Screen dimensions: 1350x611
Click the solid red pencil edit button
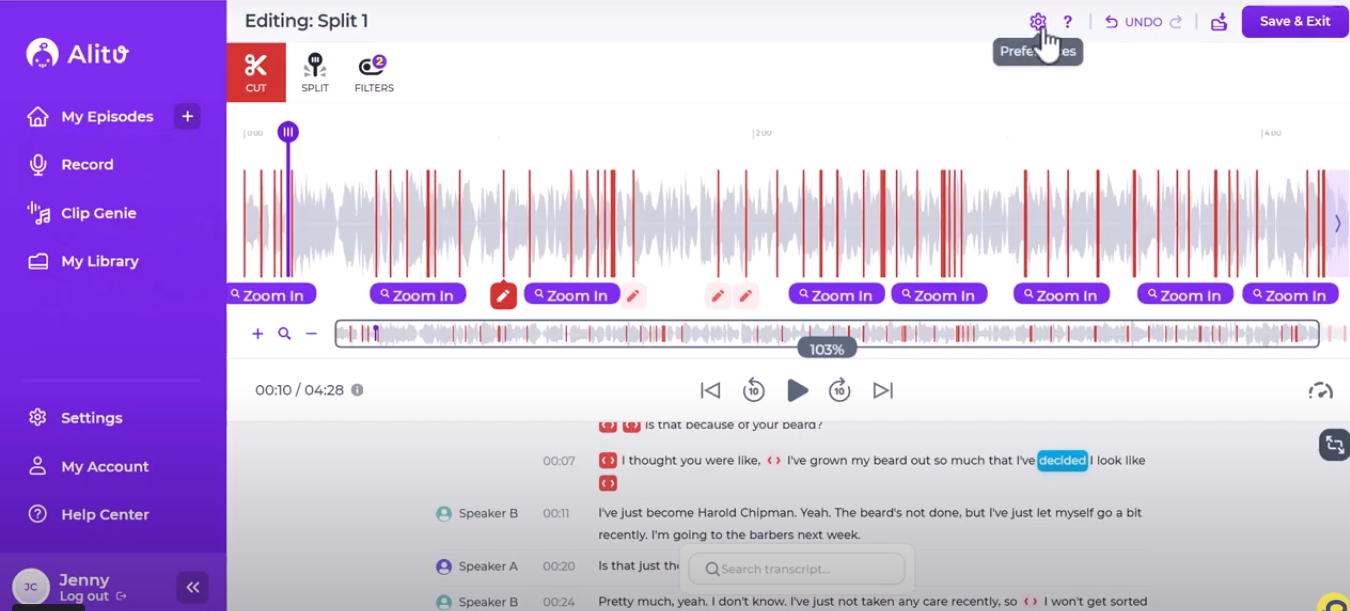pos(503,295)
